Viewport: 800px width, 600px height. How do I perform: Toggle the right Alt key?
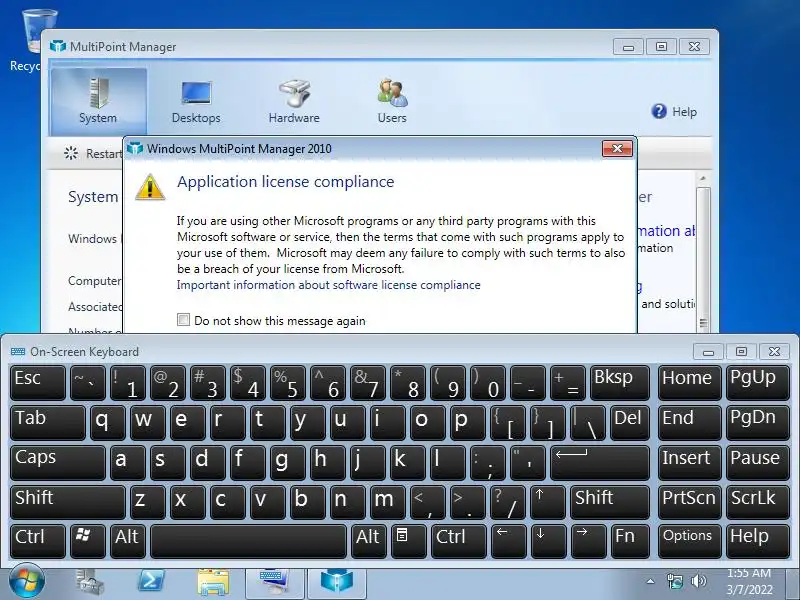click(x=368, y=541)
